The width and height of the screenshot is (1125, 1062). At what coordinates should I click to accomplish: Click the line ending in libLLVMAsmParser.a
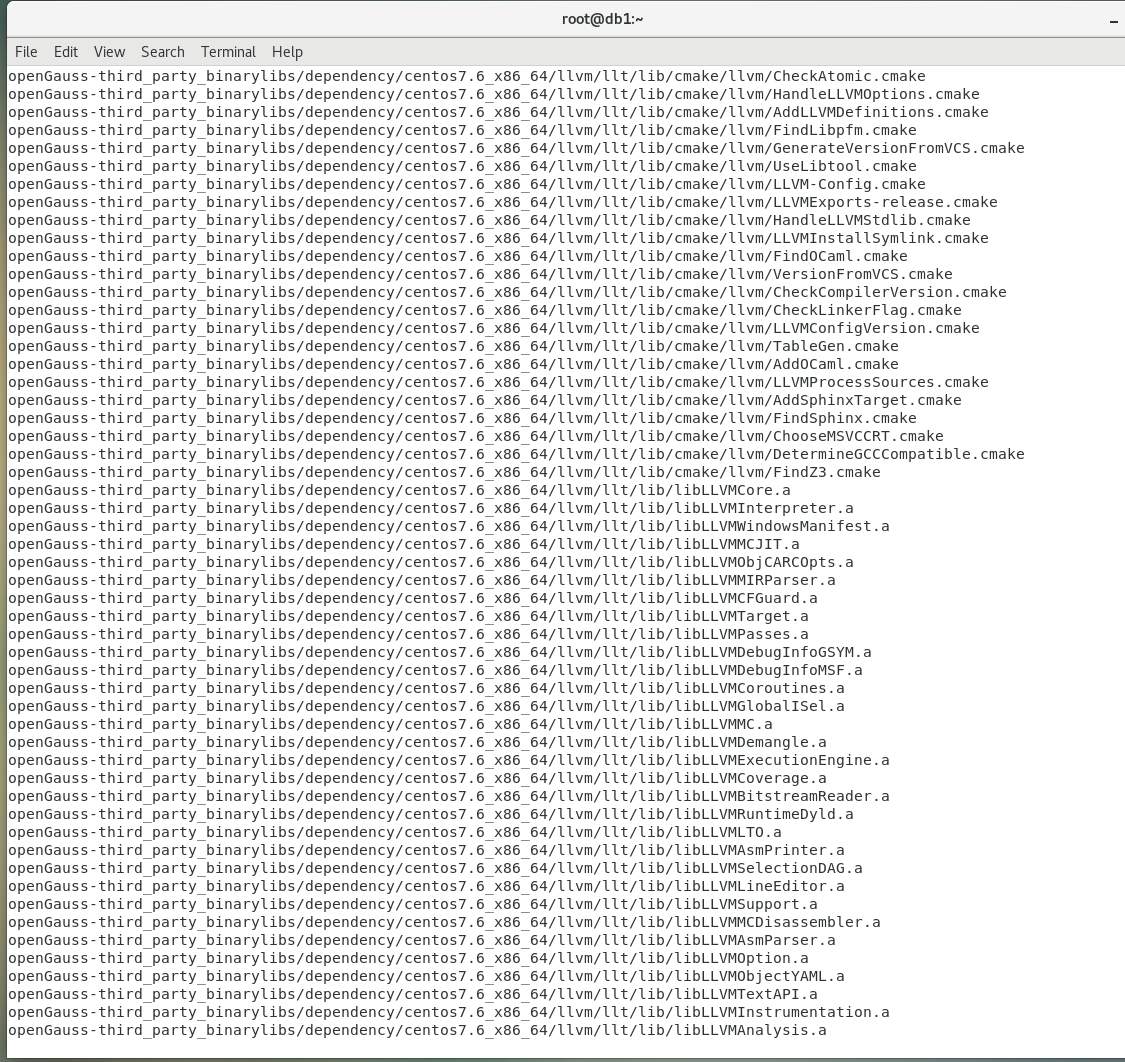[422, 939]
